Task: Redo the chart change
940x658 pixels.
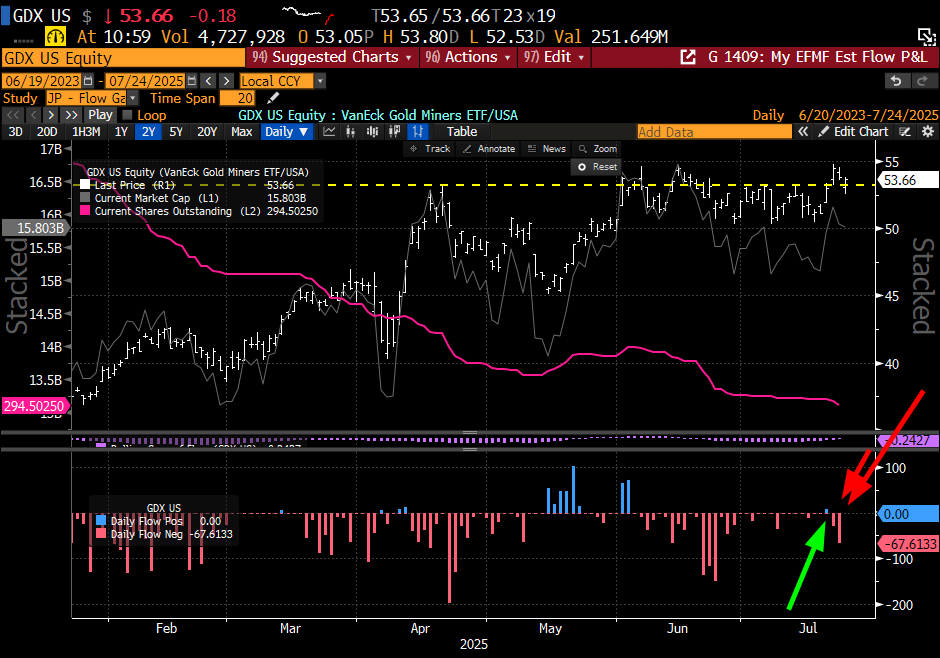Action: tap(923, 81)
